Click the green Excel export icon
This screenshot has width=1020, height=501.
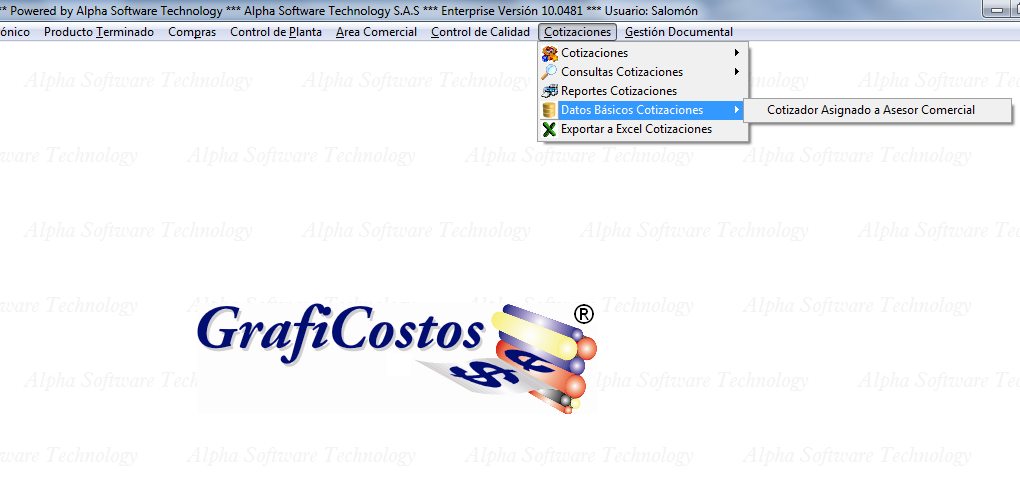pos(549,129)
